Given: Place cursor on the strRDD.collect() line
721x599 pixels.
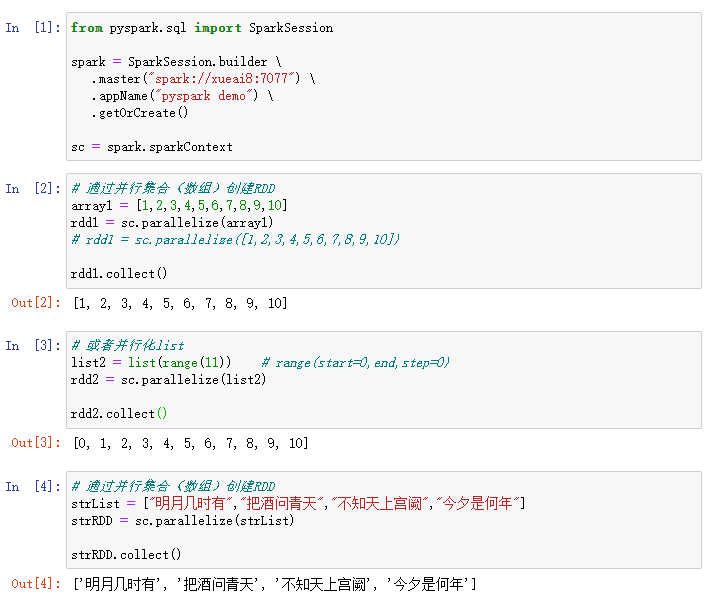Looking at the screenshot, I should [126, 554].
